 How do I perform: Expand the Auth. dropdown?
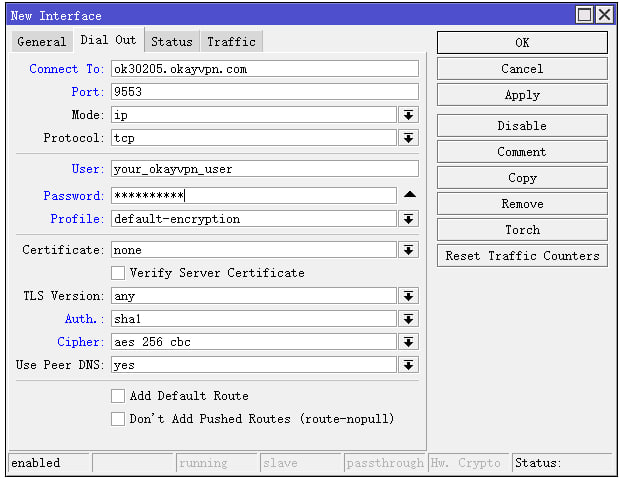(409, 319)
